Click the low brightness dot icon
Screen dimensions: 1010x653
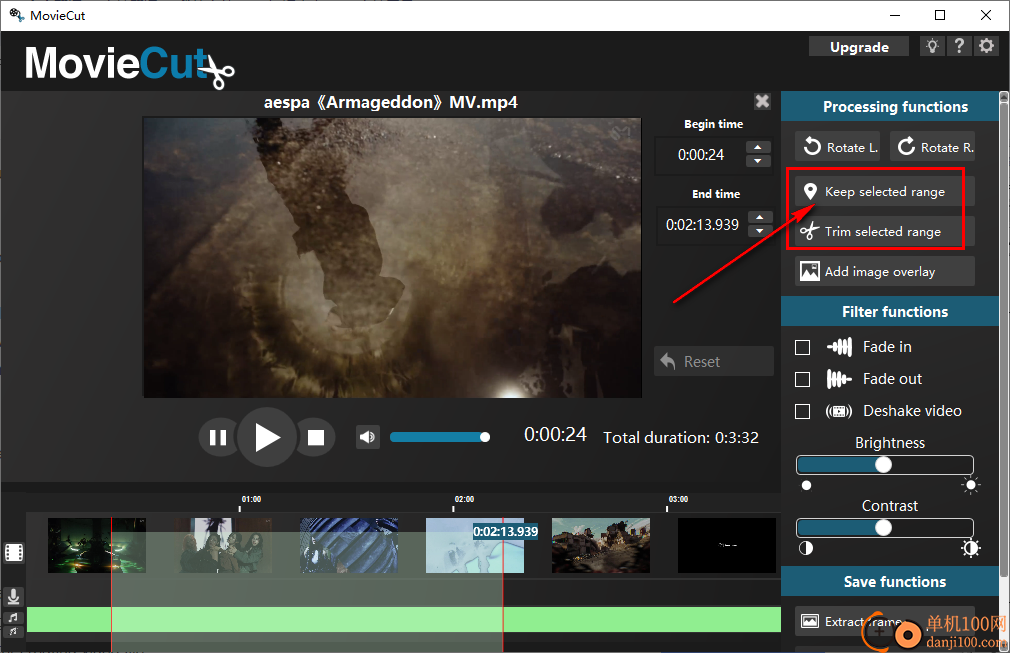806,486
